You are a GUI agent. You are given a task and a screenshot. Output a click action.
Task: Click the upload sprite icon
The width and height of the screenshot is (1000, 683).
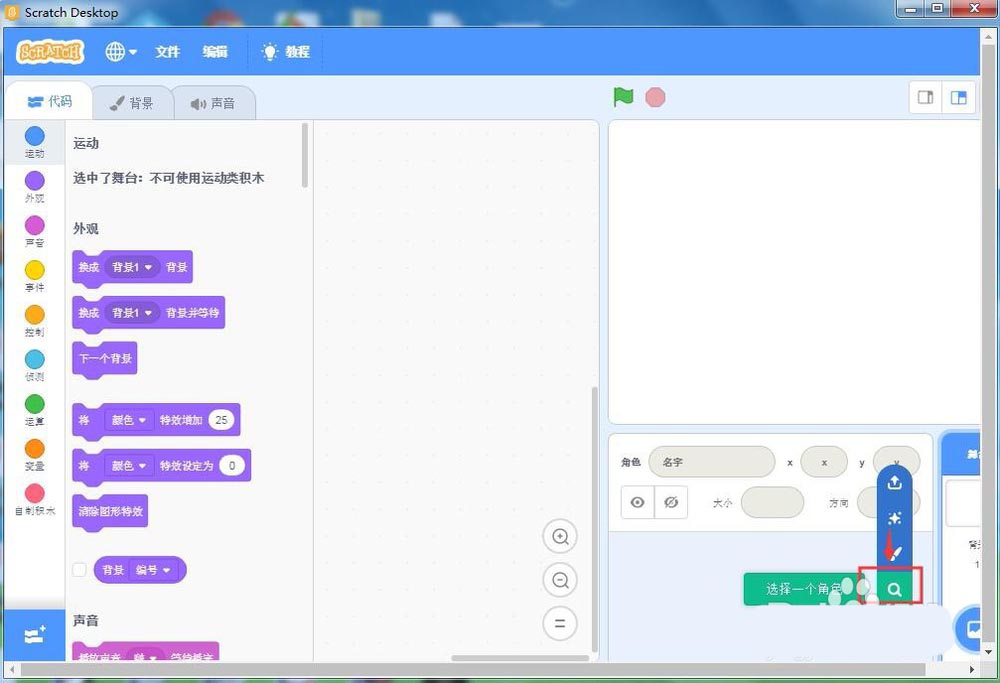click(893, 481)
